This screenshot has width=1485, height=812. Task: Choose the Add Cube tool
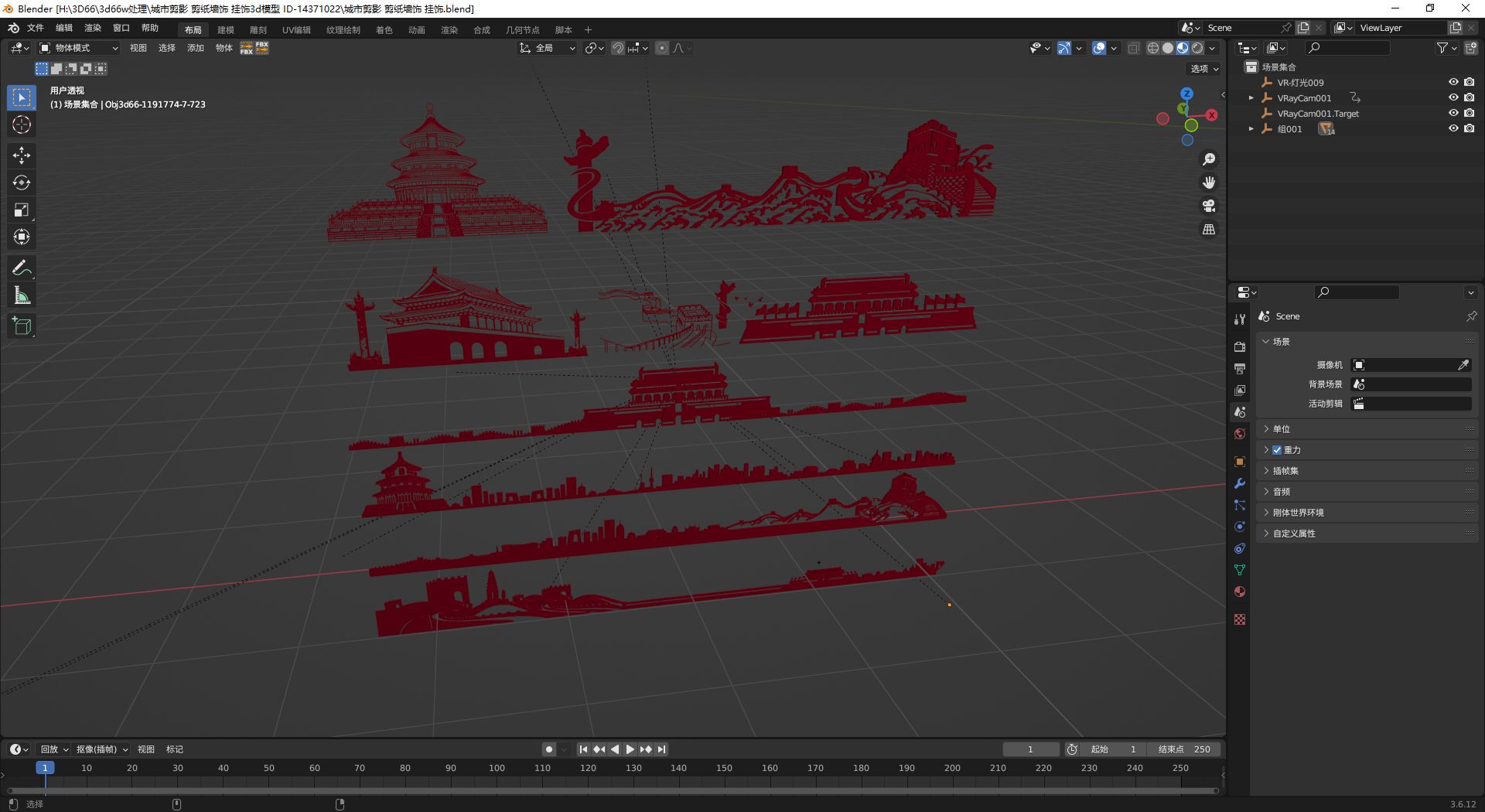[22, 326]
